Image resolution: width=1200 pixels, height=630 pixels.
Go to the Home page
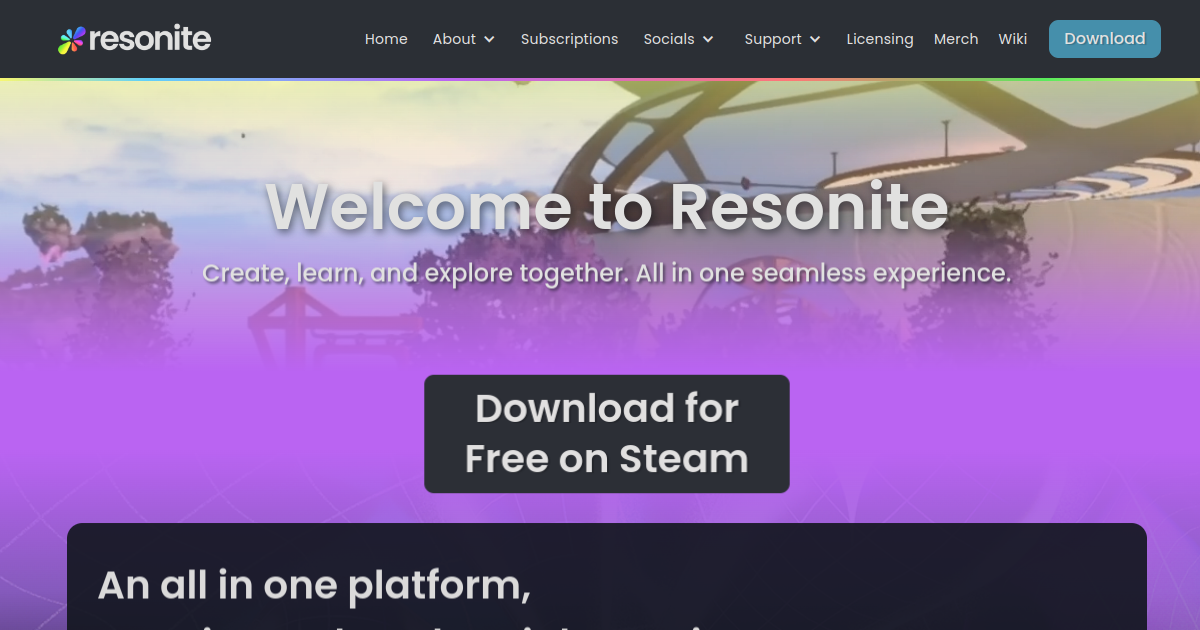click(386, 39)
